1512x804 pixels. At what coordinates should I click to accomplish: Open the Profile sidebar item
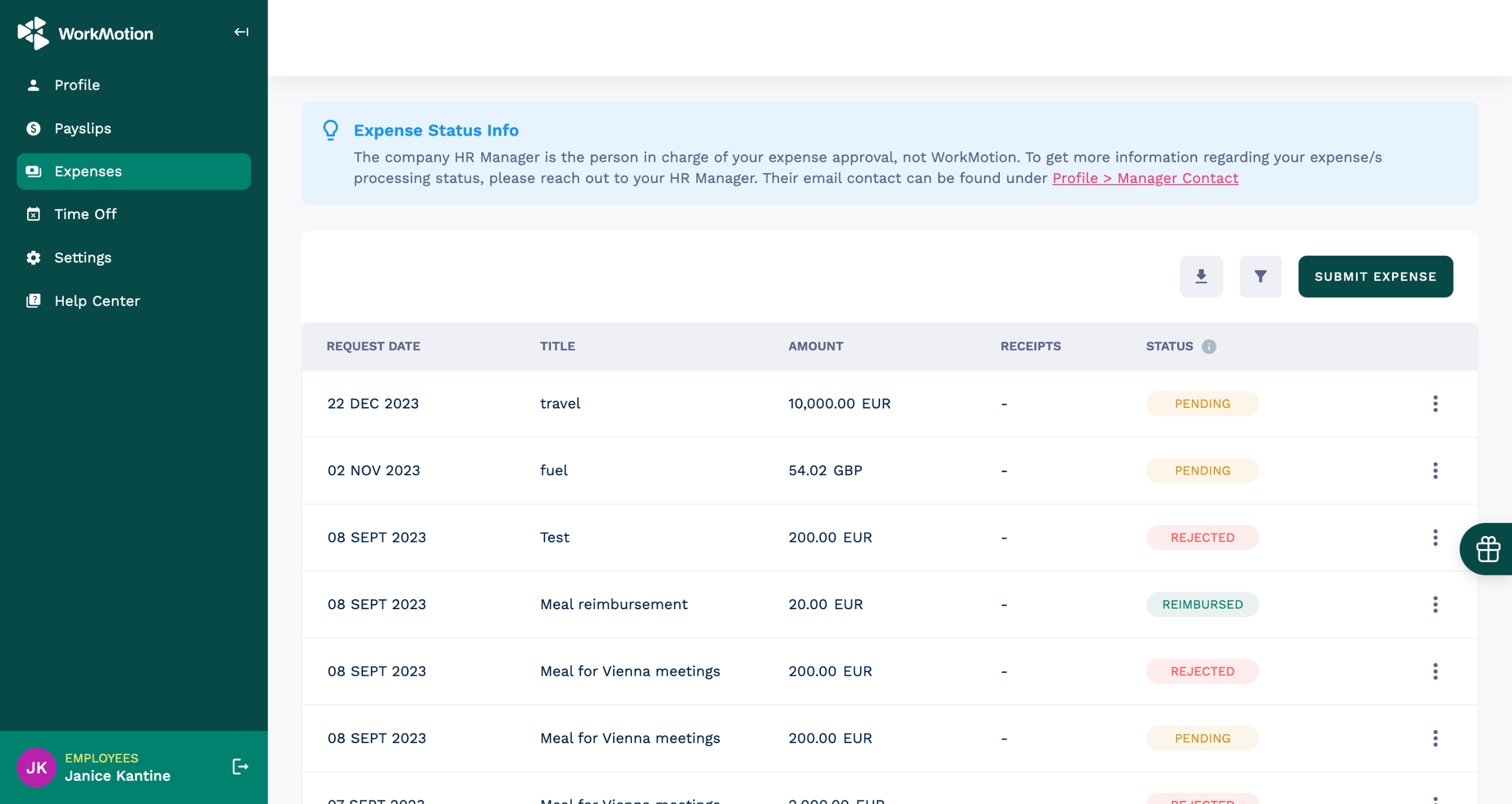point(77,85)
